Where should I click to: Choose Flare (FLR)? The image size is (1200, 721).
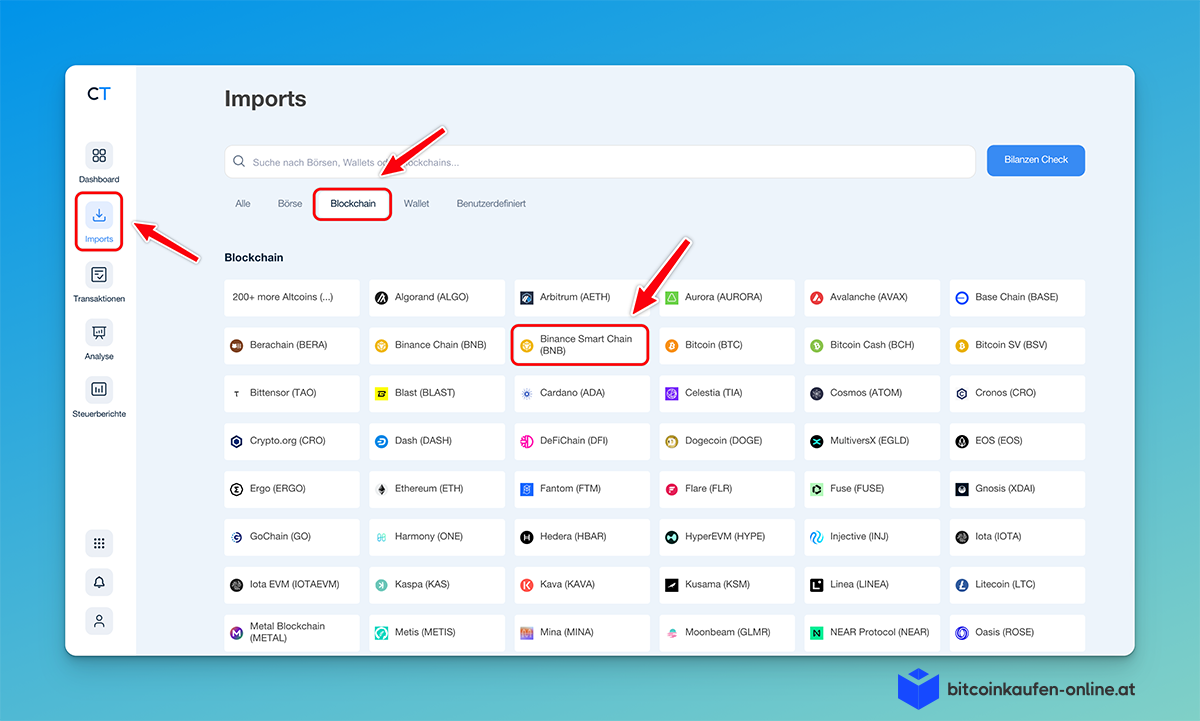[727, 489]
